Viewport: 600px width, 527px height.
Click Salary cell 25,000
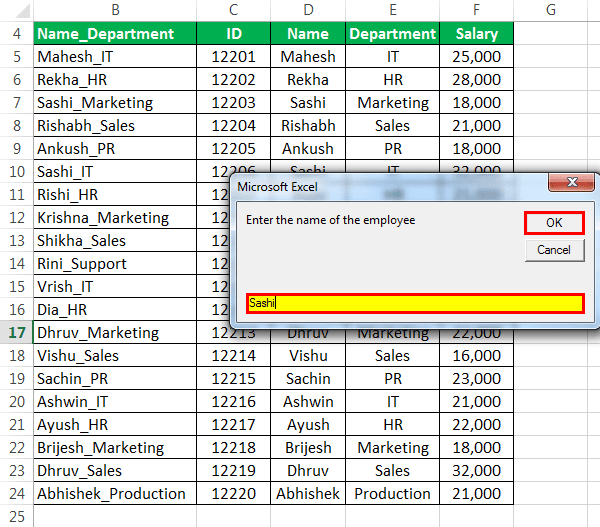(x=476, y=57)
